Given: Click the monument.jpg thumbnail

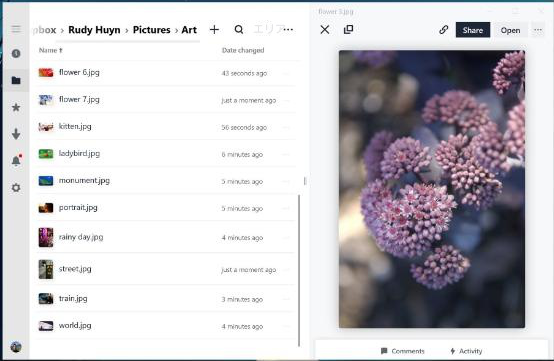Looking at the screenshot, I should pyautogui.click(x=46, y=181).
